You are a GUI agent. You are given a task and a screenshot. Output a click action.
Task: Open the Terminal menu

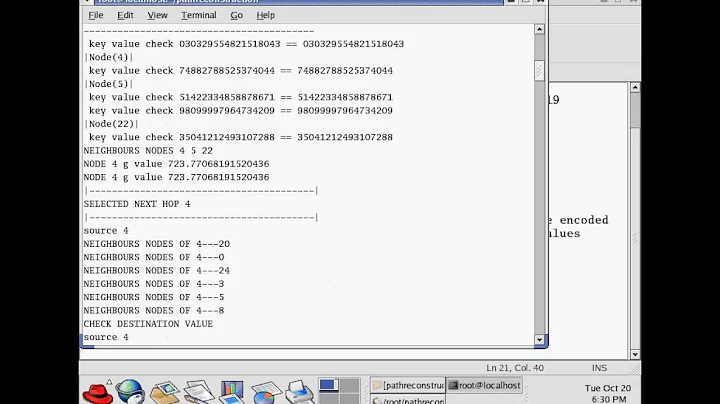(x=198, y=15)
